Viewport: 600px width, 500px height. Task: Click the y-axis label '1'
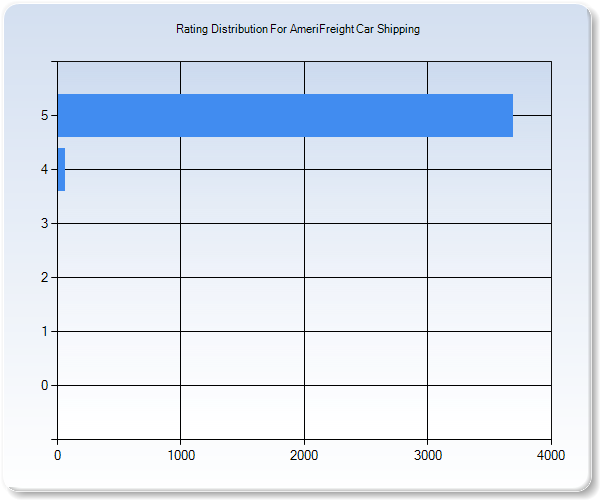coord(45,331)
